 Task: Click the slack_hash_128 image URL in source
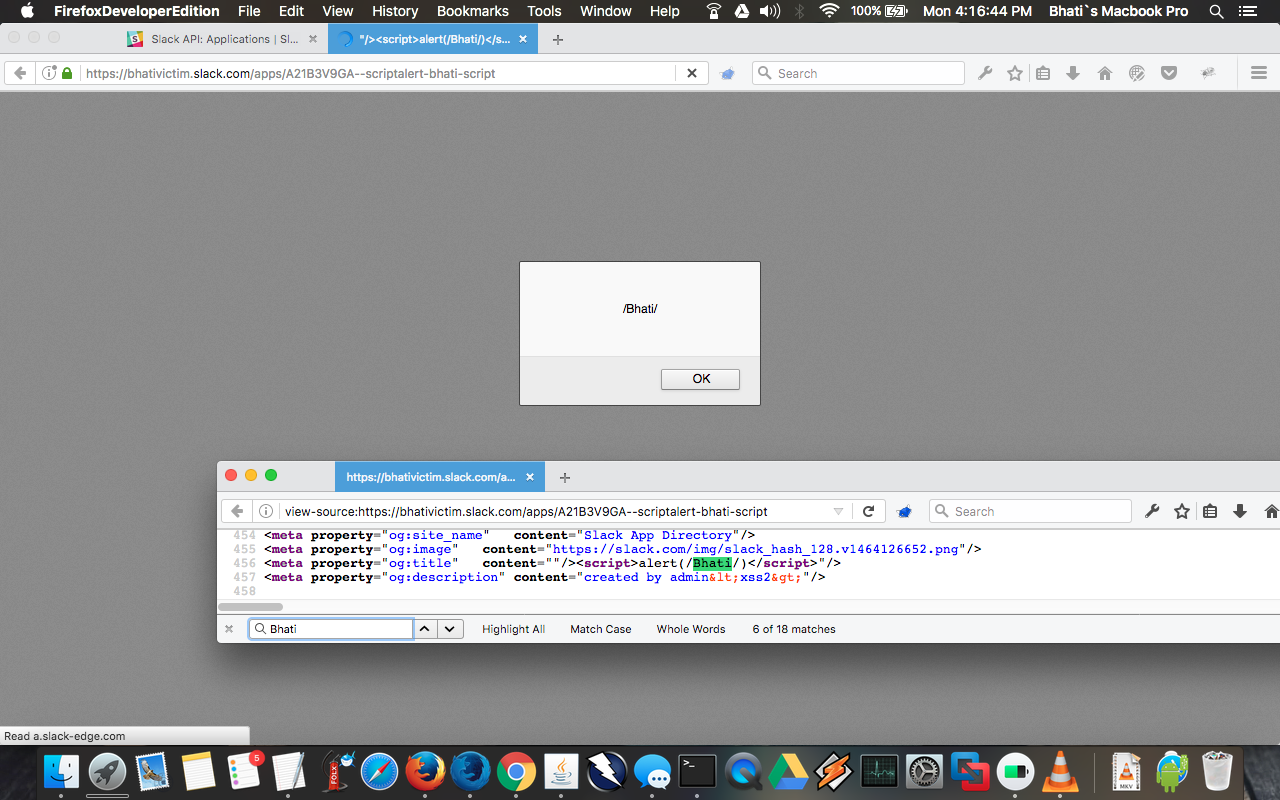pyautogui.click(x=756, y=549)
